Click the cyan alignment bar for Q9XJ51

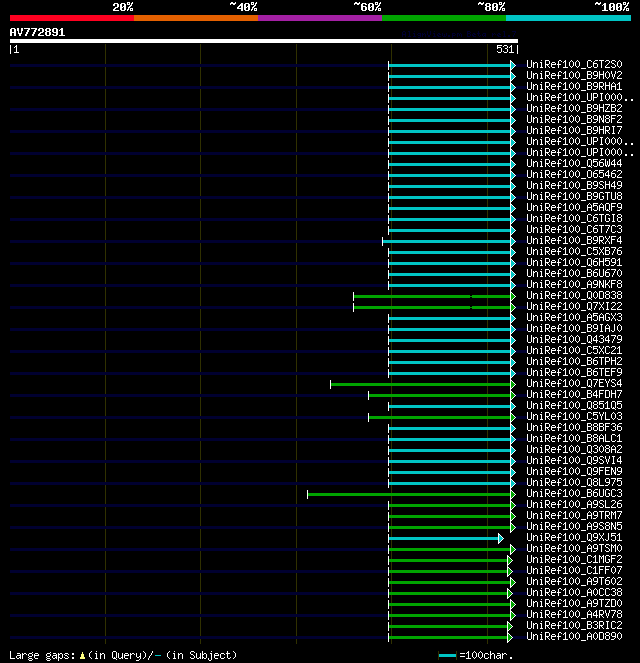click(443, 538)
